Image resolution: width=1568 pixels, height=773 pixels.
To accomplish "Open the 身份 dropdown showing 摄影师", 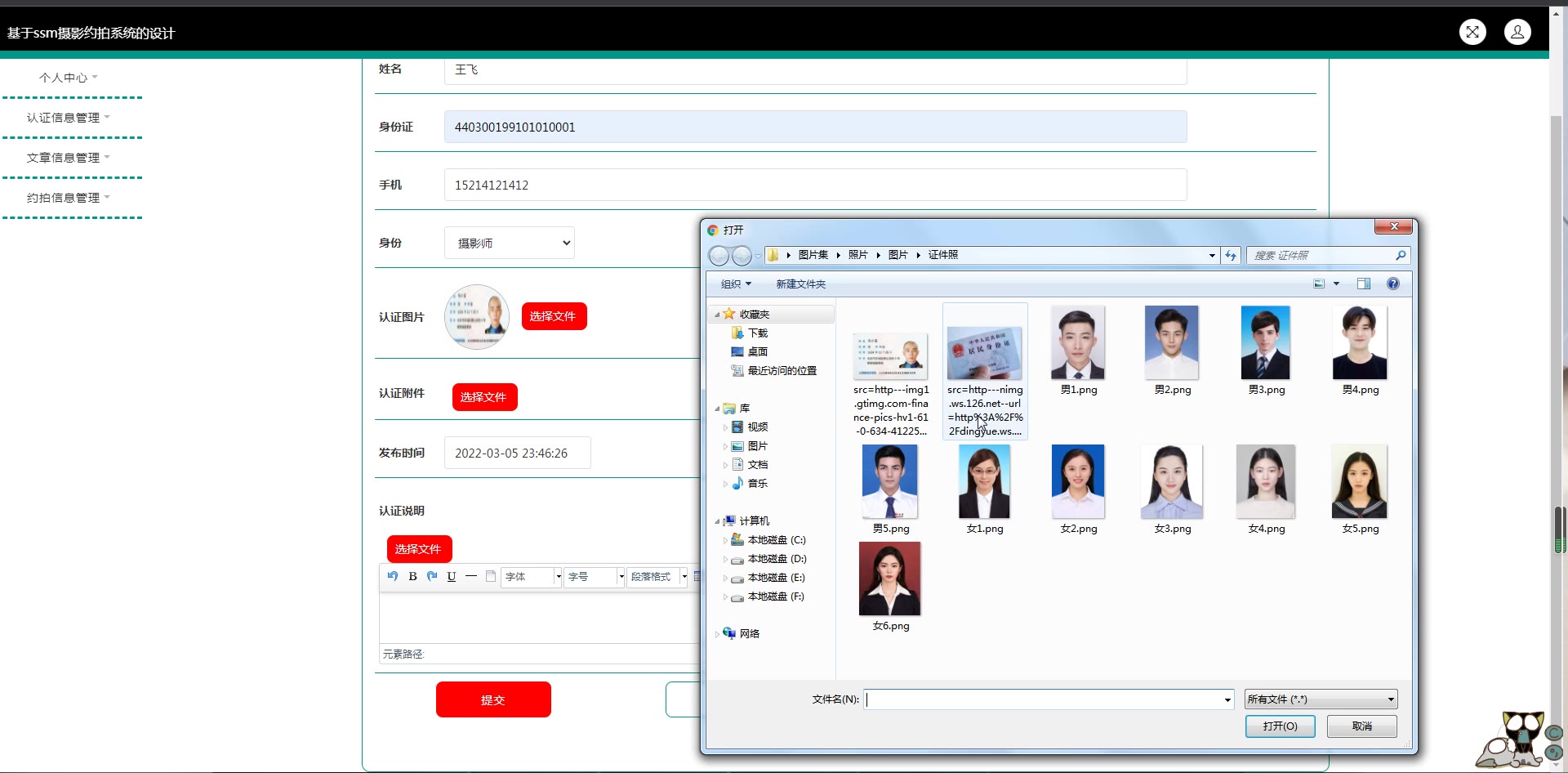I will (x=510, y=243).
